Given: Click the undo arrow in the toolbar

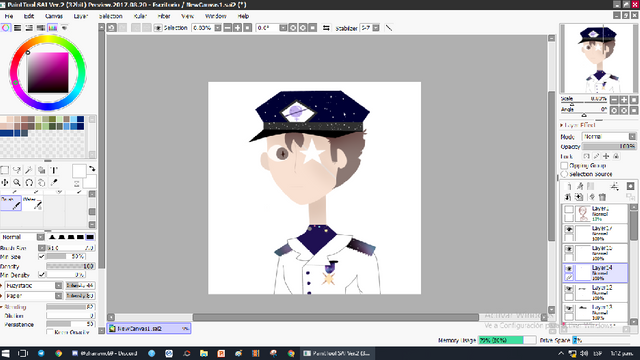Looking at the screenshot, I should point(111,28).
